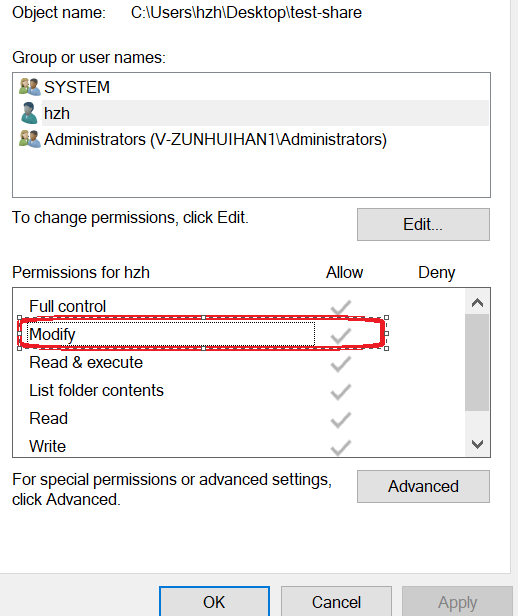
Task: Click the Read & execute allow checkmark
Action: (x=340, y=364)
